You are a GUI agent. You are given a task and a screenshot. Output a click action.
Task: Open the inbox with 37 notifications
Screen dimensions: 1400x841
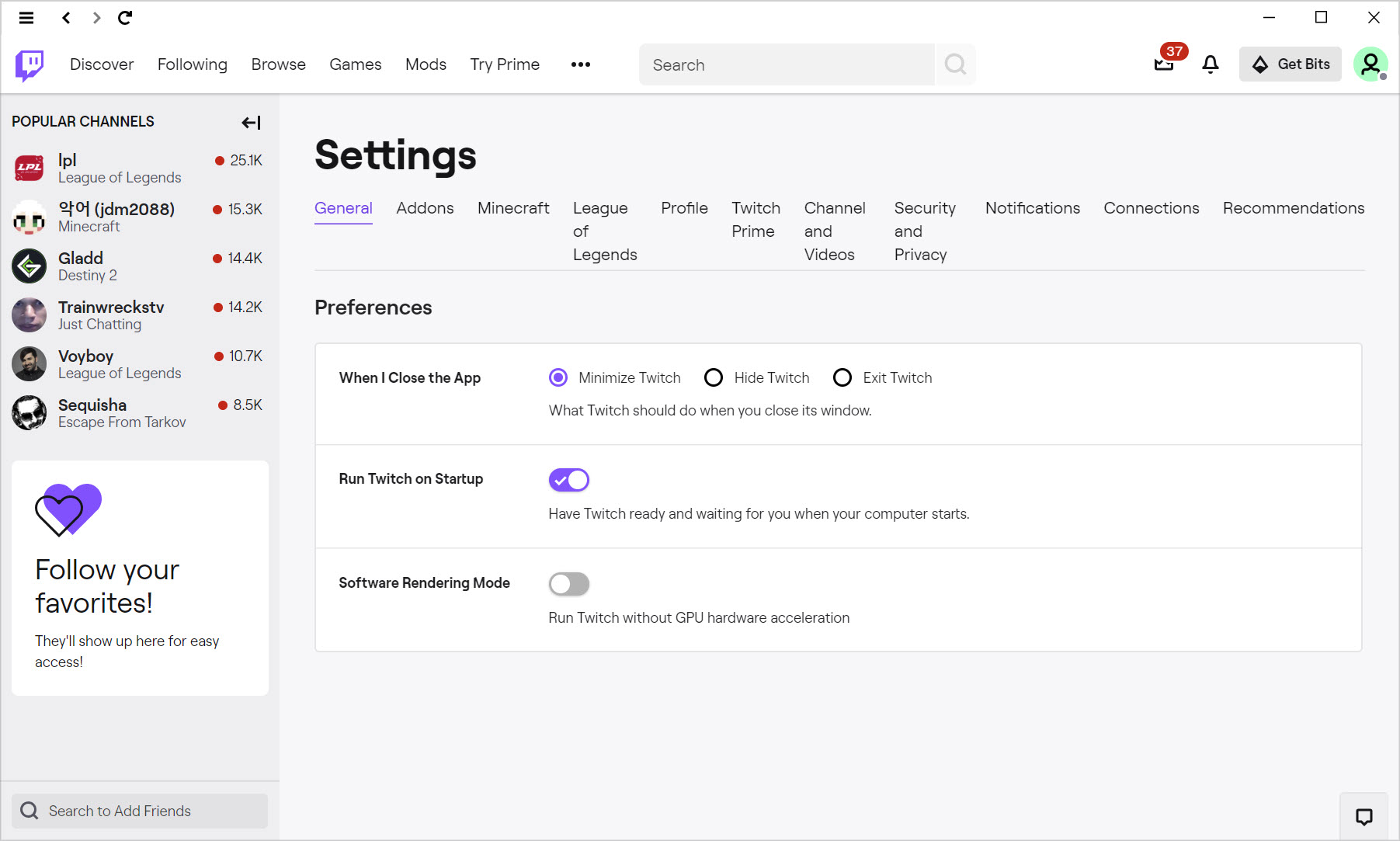tap(1166, 62)
